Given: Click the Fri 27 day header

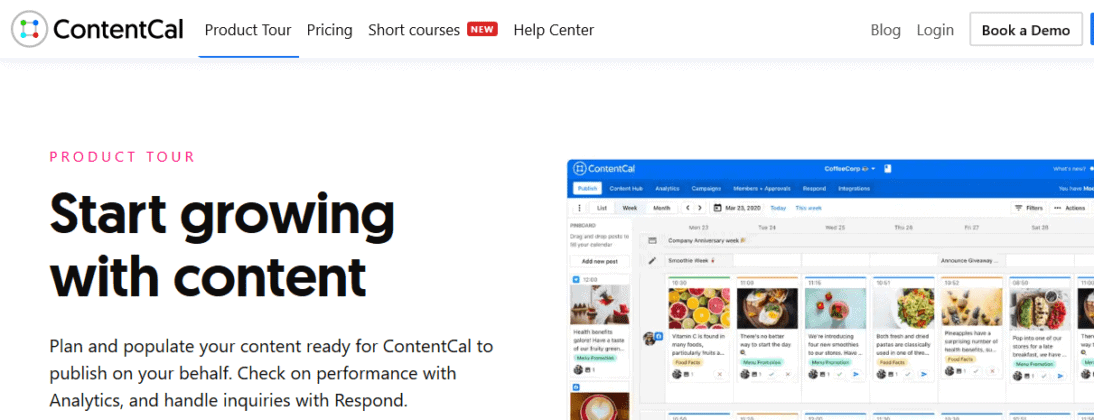Looking at the screenshot, I should coord(971,227).
